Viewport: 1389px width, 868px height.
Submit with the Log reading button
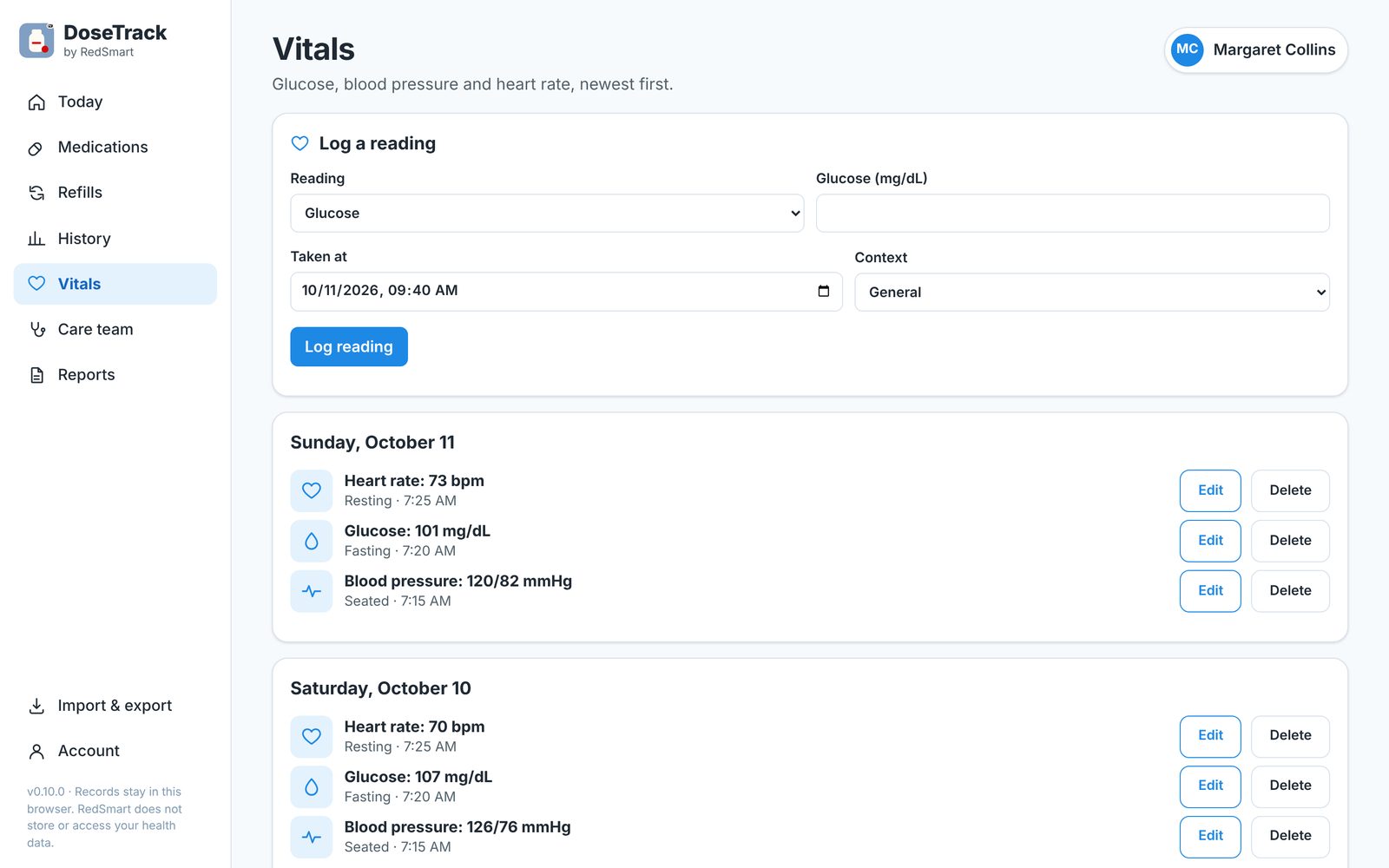point(349,346)
